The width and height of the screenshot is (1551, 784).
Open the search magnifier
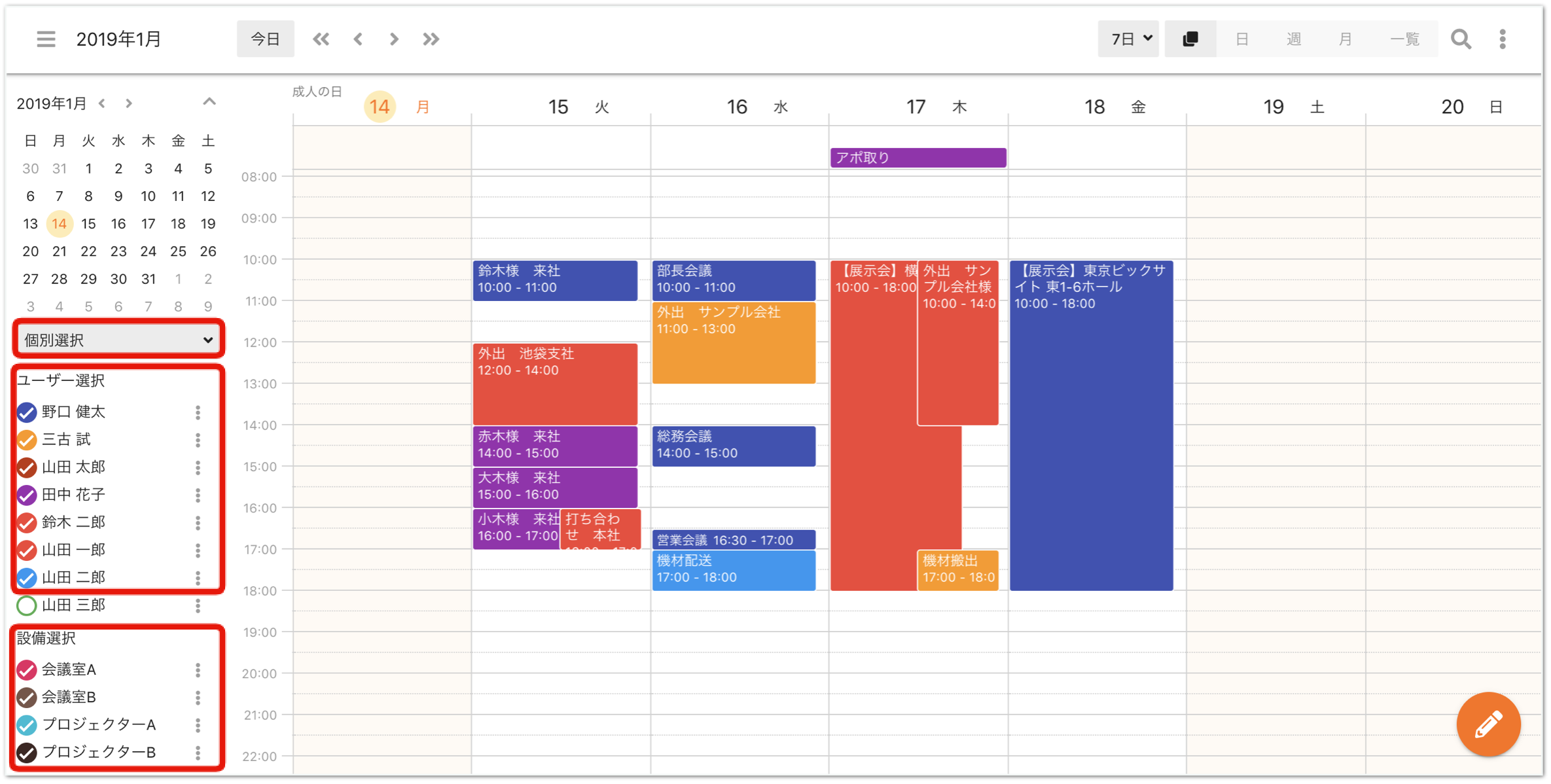(1461, 39)
